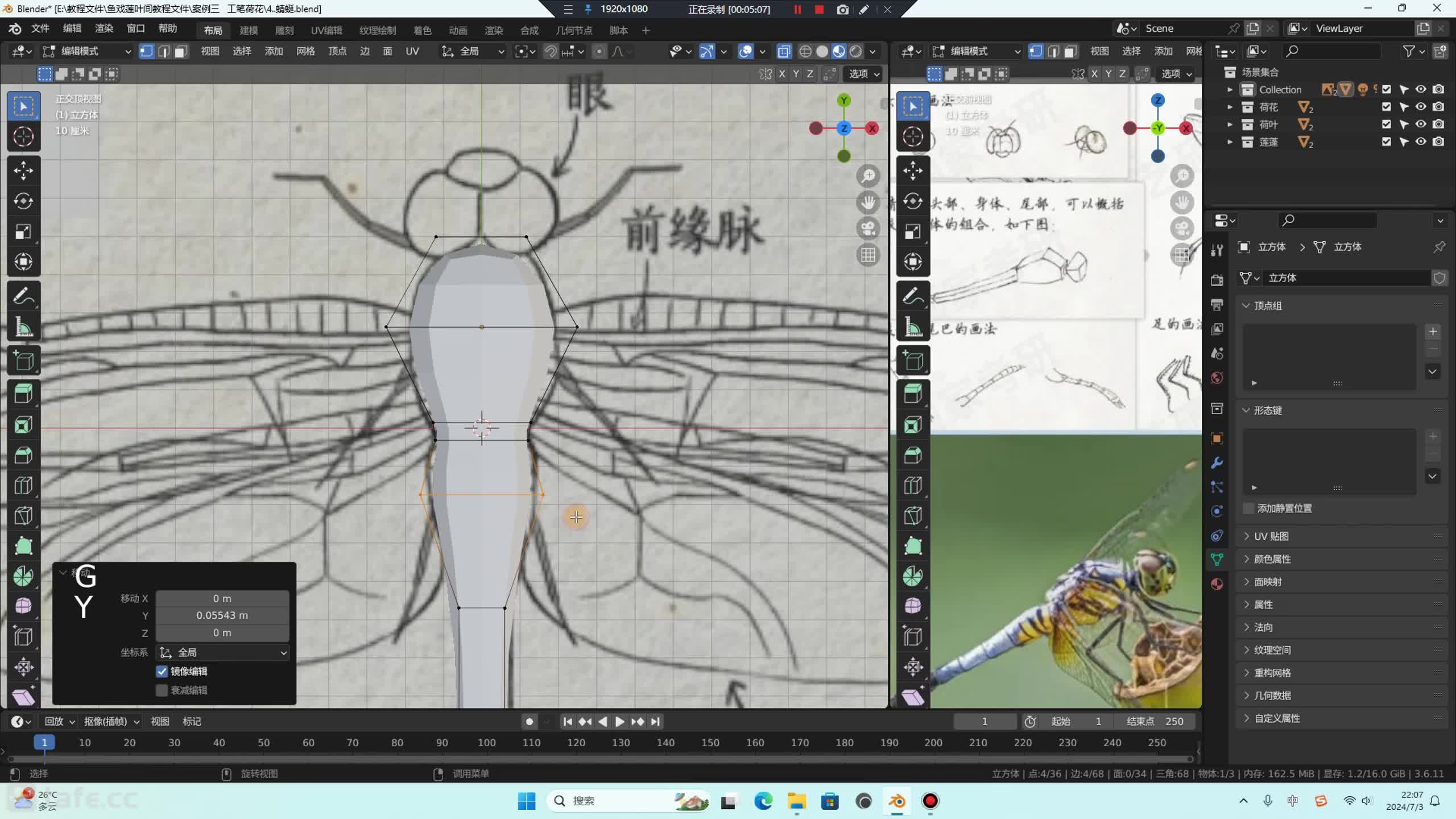This screenshot has width=1456, height=819.
Task: Click the play animation button
Action: click(x=620, y=721)
